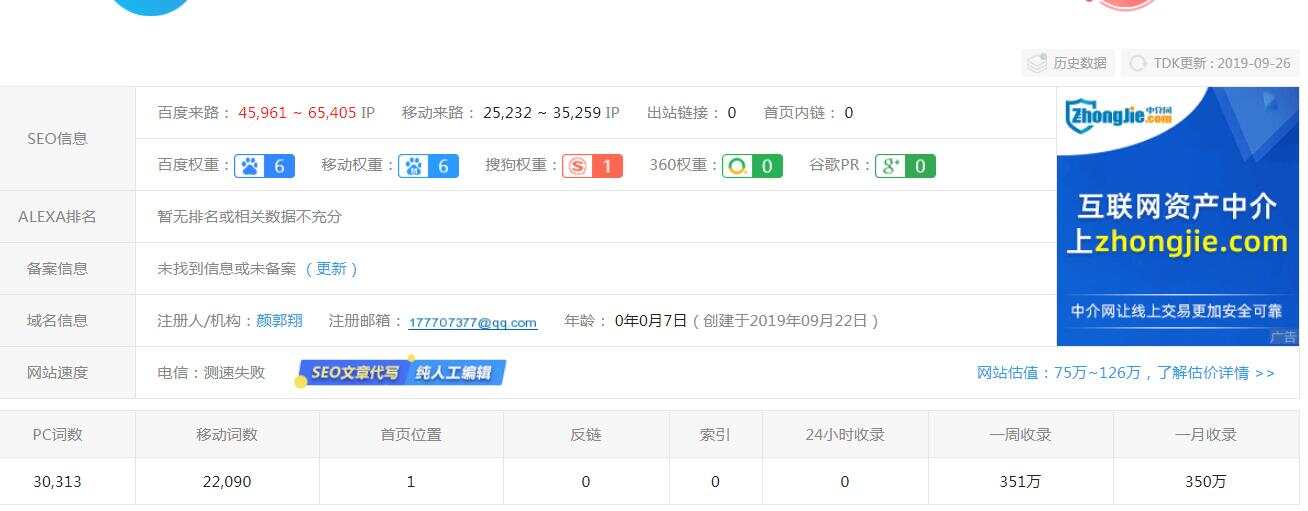
Task: Click the Google PR g+ icon badge
Action: point(891,166)
